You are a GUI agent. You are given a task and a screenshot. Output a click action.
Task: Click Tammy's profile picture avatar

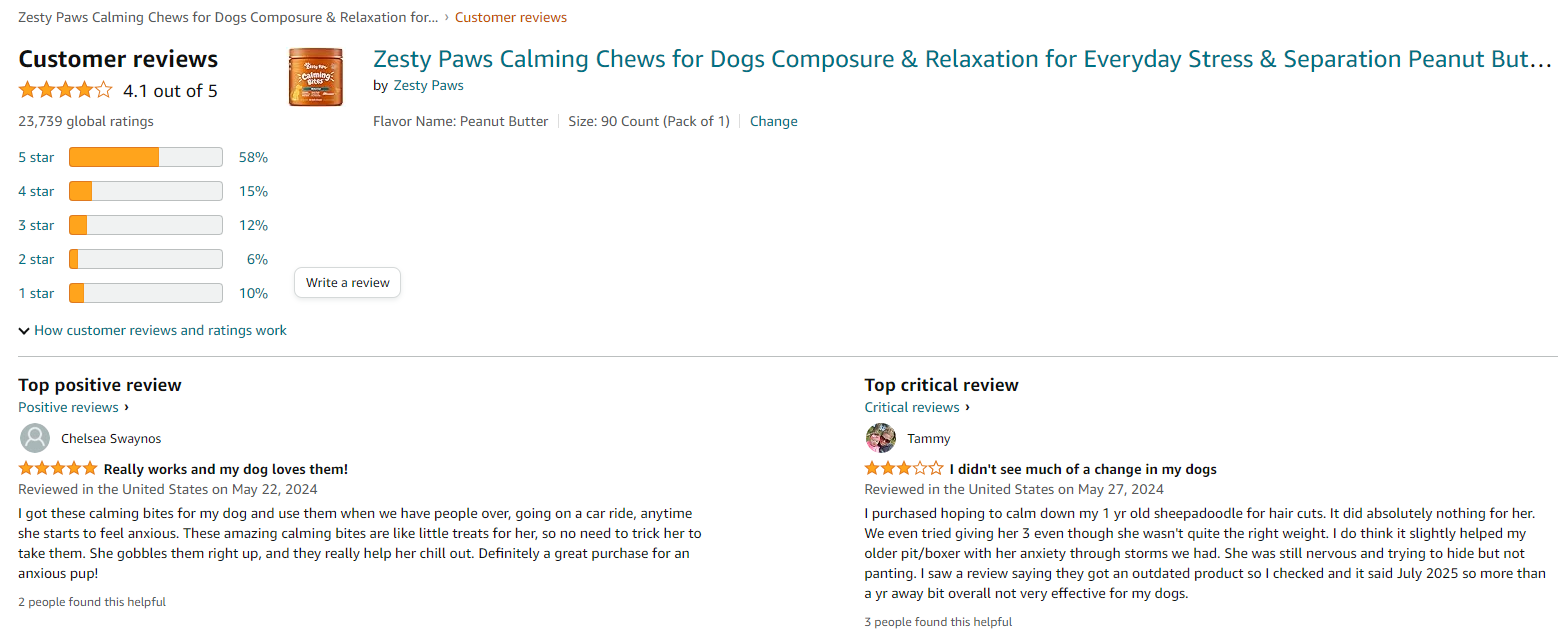click(x=881, y=438)
